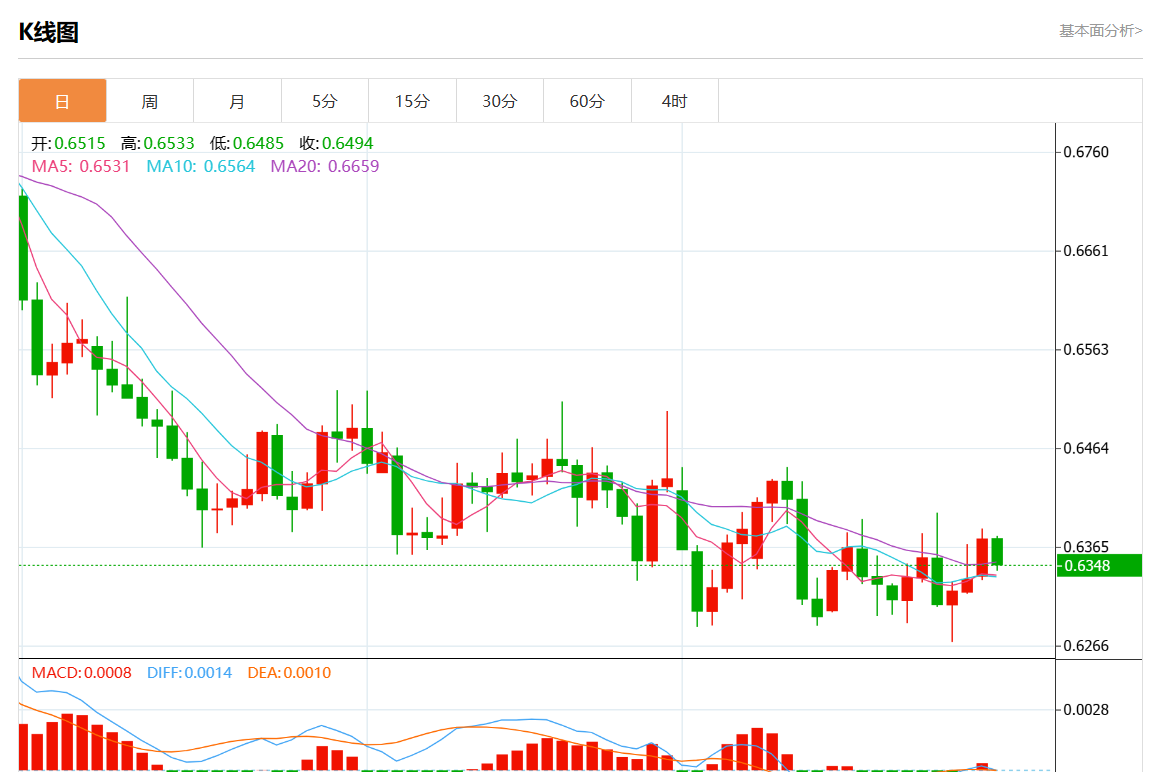Click the 开:0.6515 open value
Image resolution: width=1157 pixels, height=772 pixels.
point(69,142)
